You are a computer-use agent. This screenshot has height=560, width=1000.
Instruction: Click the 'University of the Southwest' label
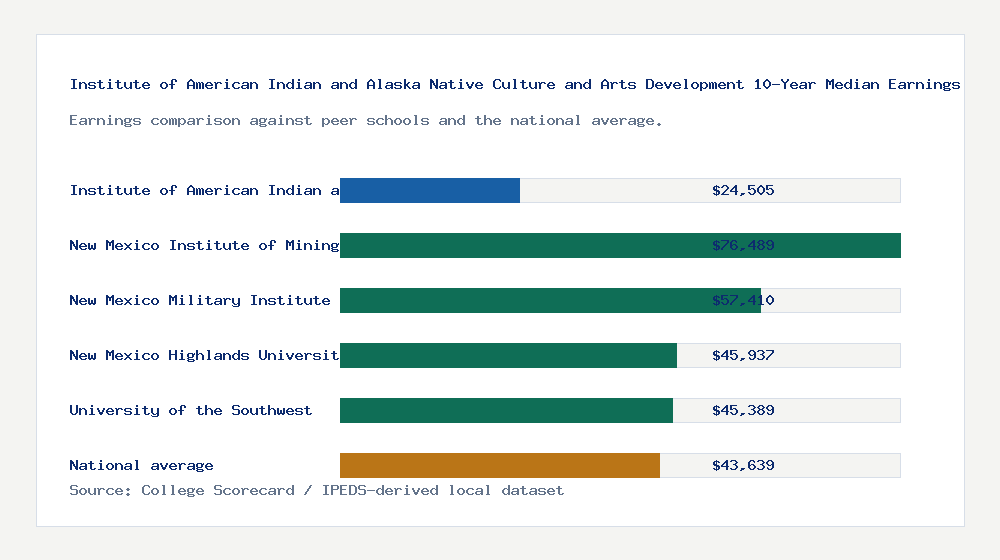(191, 410)
